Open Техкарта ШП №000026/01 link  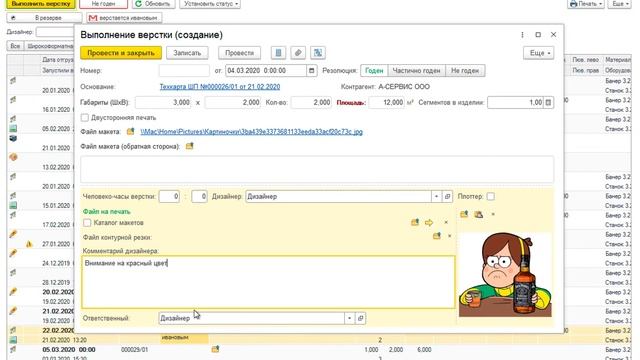[x=220, y=87]
